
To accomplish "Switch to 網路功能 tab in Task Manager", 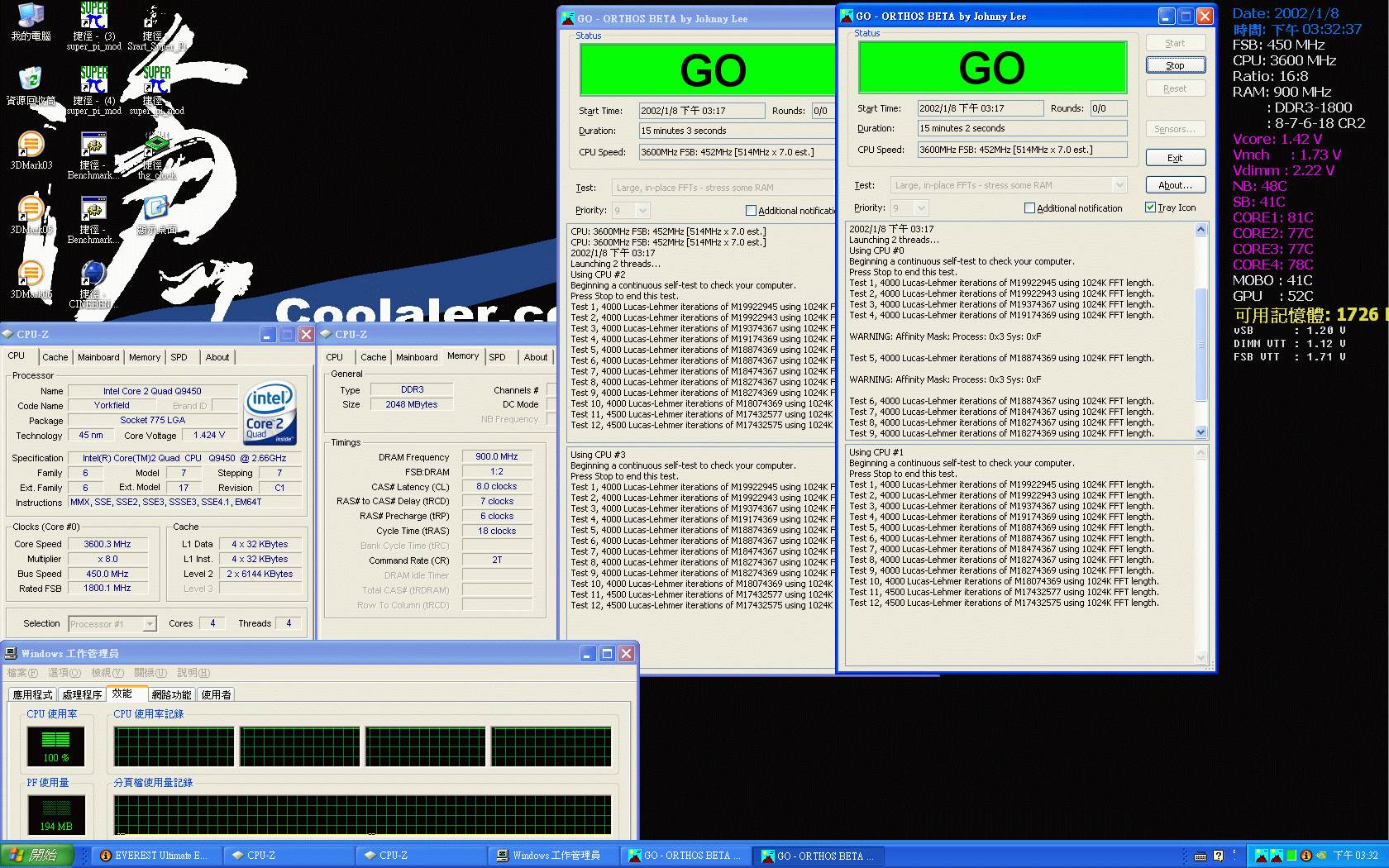I will click(171, 694).
